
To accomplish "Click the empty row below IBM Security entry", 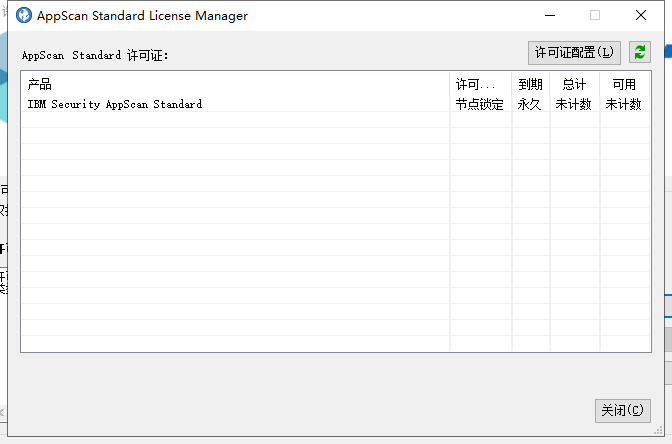I will point(234,120).
